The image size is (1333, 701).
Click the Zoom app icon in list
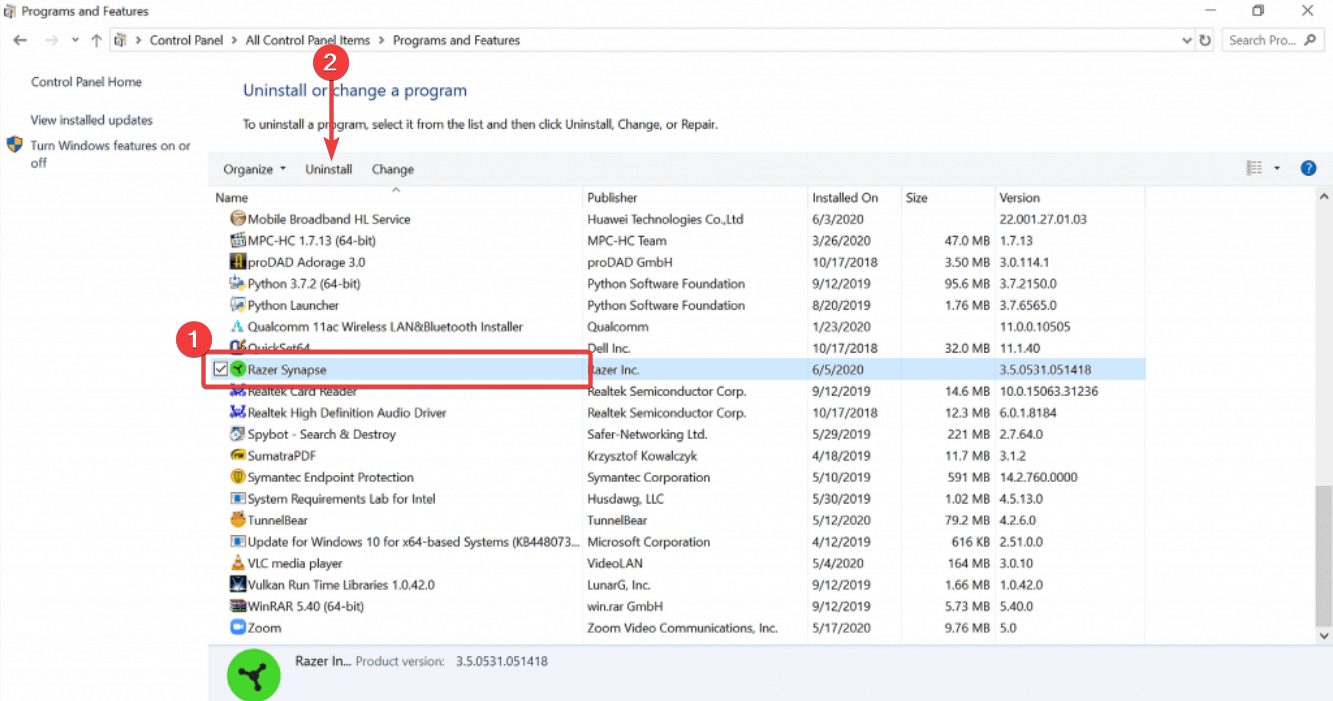tap(238, 628)
